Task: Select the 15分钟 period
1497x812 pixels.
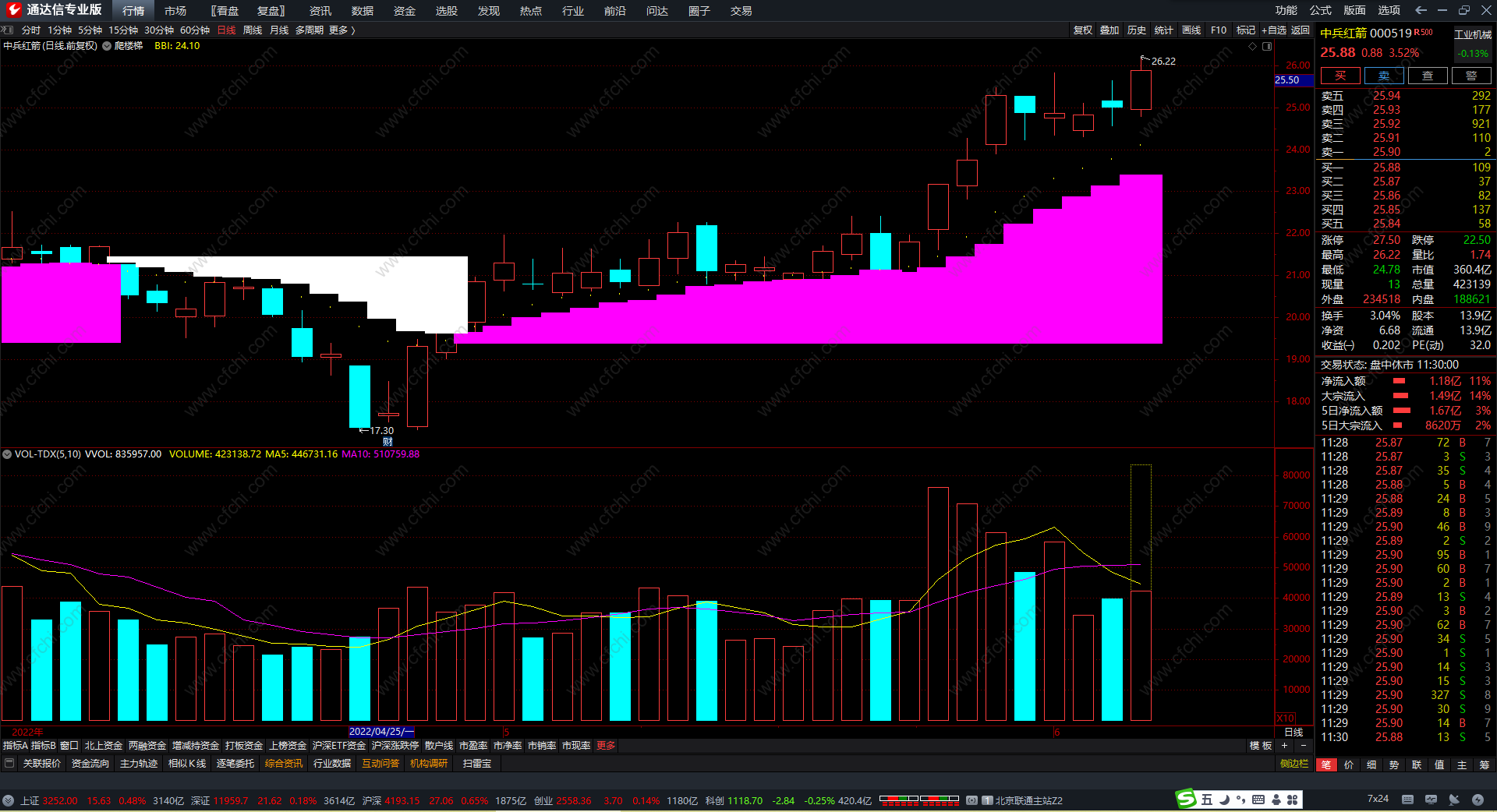Action: [123, 30]
